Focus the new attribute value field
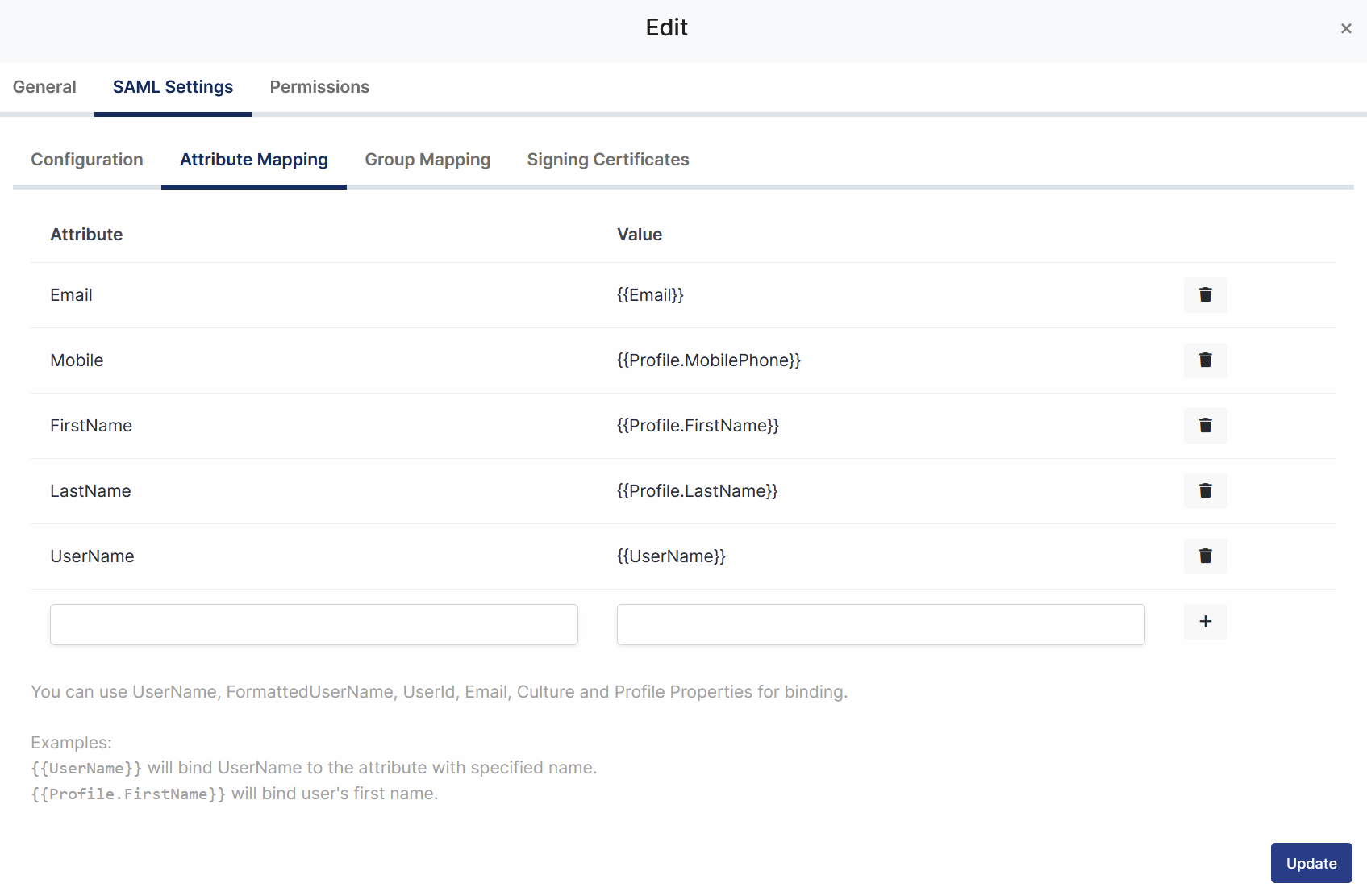Screen dimensions: 1367x896 pyautogui.click(x=881, y=624)
